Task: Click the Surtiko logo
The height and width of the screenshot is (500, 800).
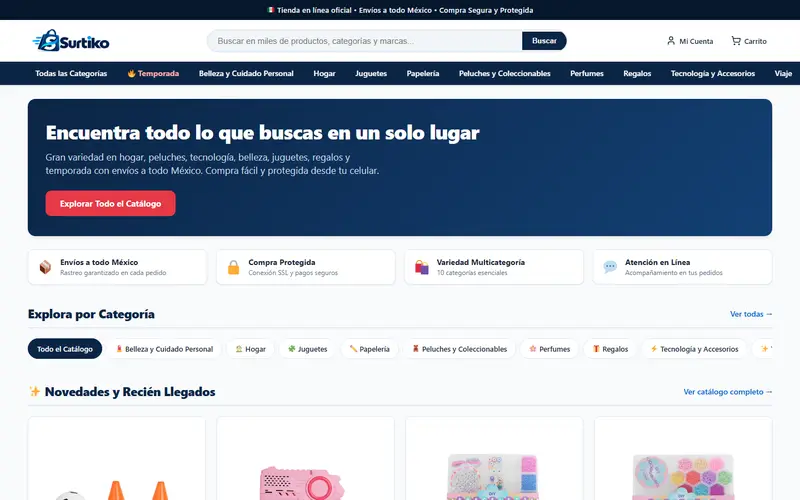Action: [71, 41]
